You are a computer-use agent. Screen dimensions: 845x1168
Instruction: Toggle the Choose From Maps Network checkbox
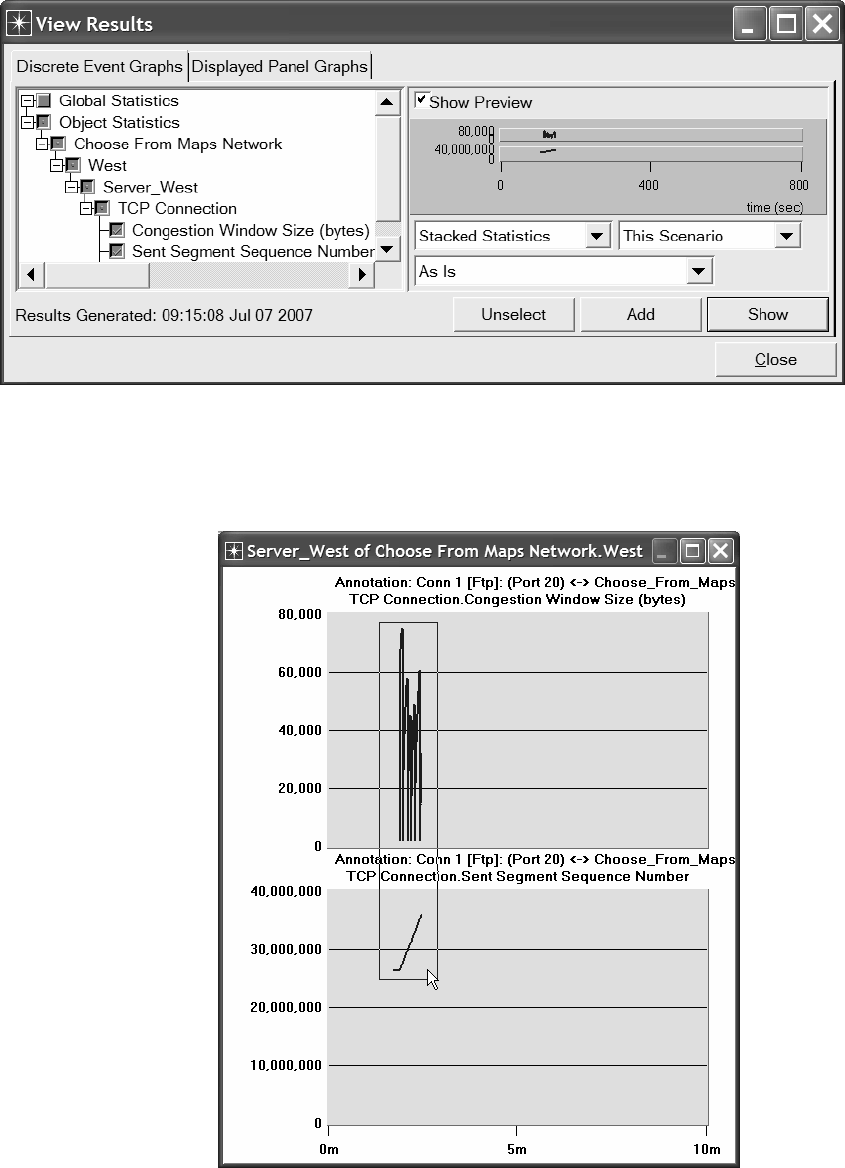coord(58,144)
